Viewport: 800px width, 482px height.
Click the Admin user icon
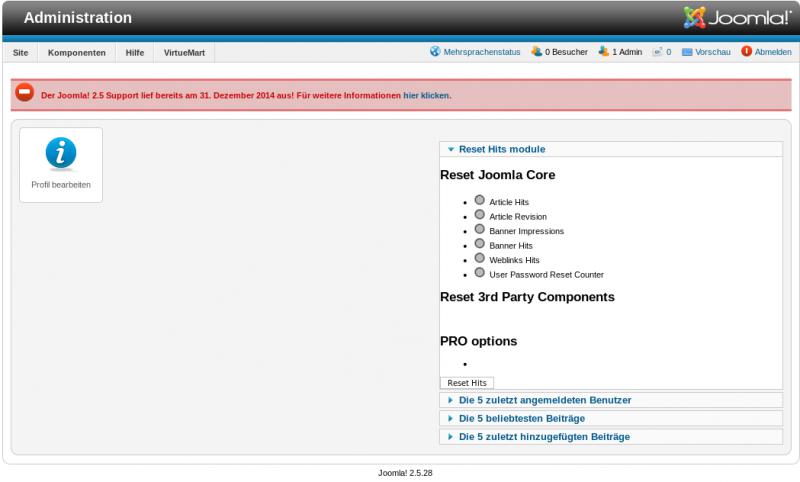(604, 52)
